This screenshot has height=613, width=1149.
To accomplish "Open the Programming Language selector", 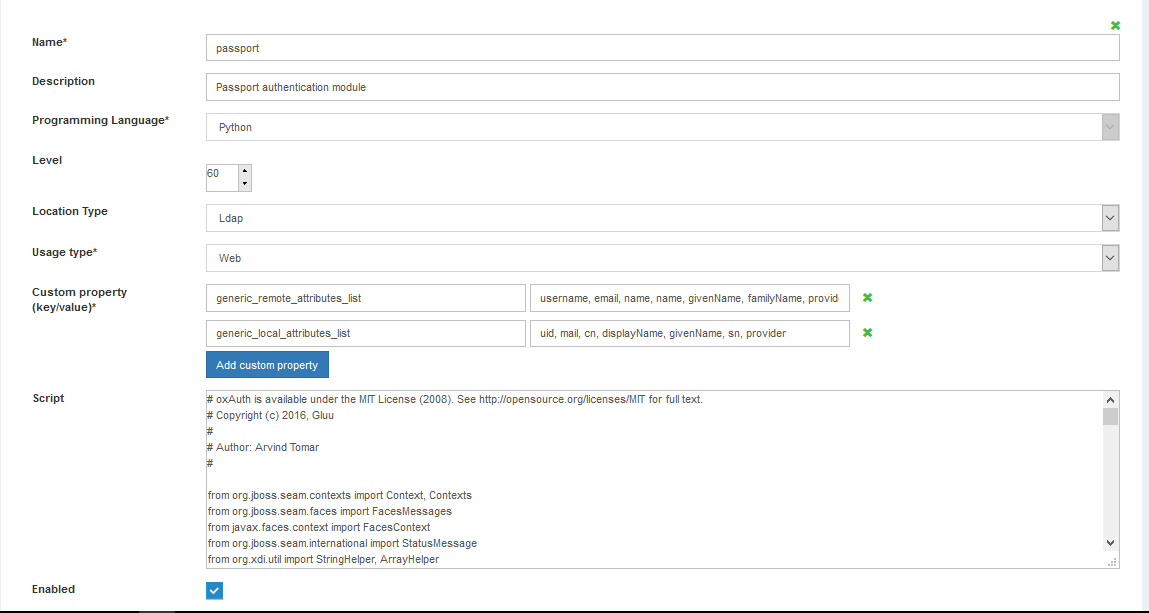I will click(x=1108, y=127).
